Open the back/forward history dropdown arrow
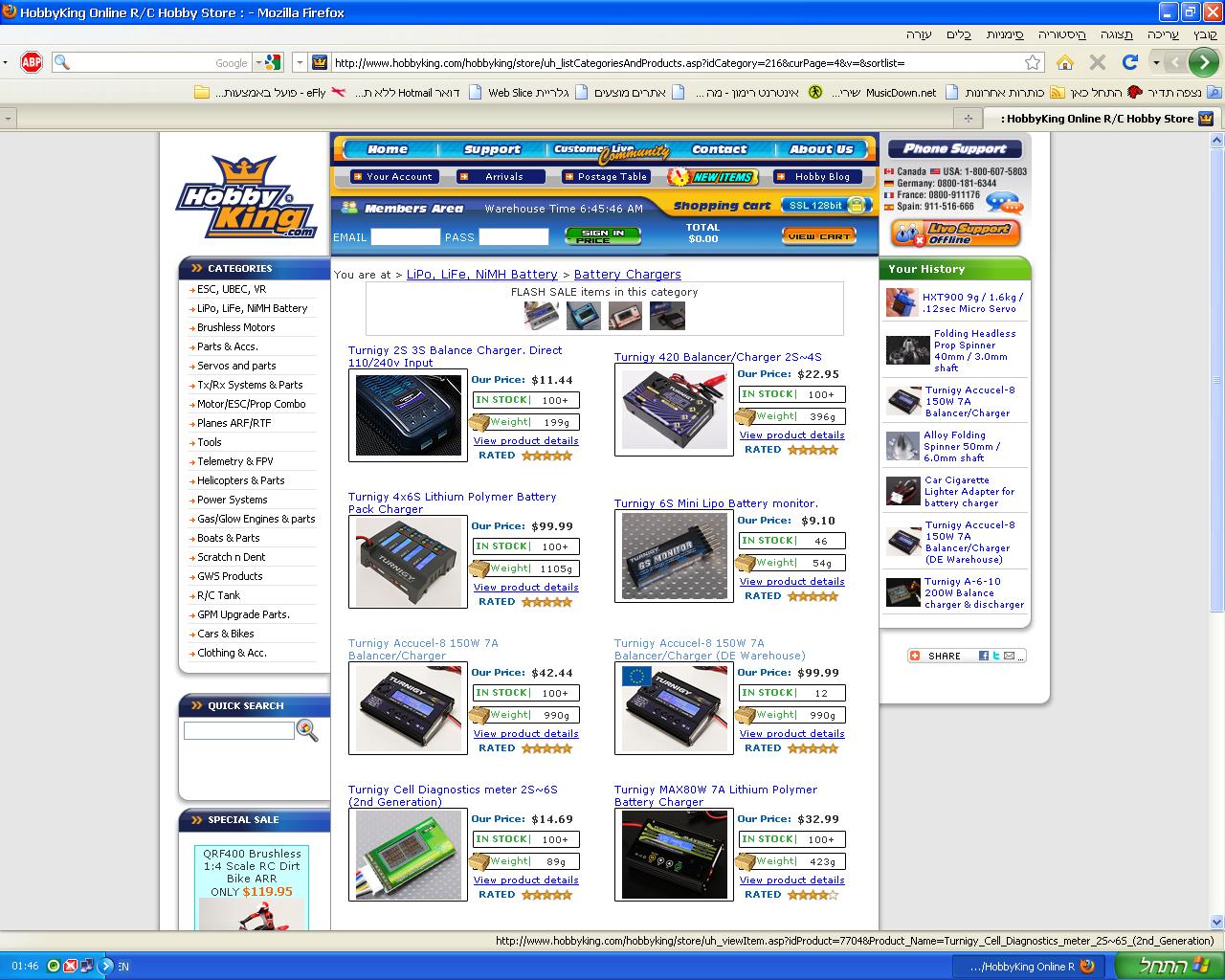The image size is (1225, 980). coord(1156,62)
